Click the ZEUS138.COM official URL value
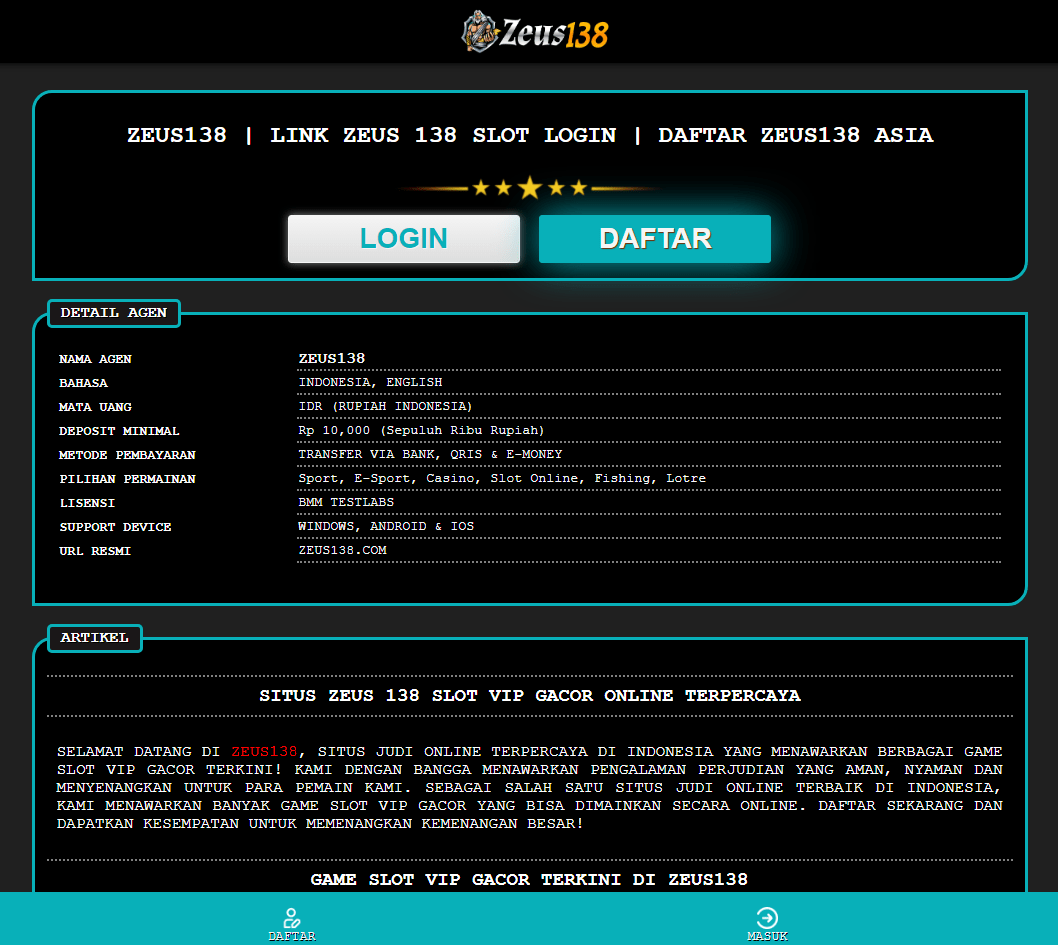The width and height of the screenshot is (1058, 945). tap(342, 550)
